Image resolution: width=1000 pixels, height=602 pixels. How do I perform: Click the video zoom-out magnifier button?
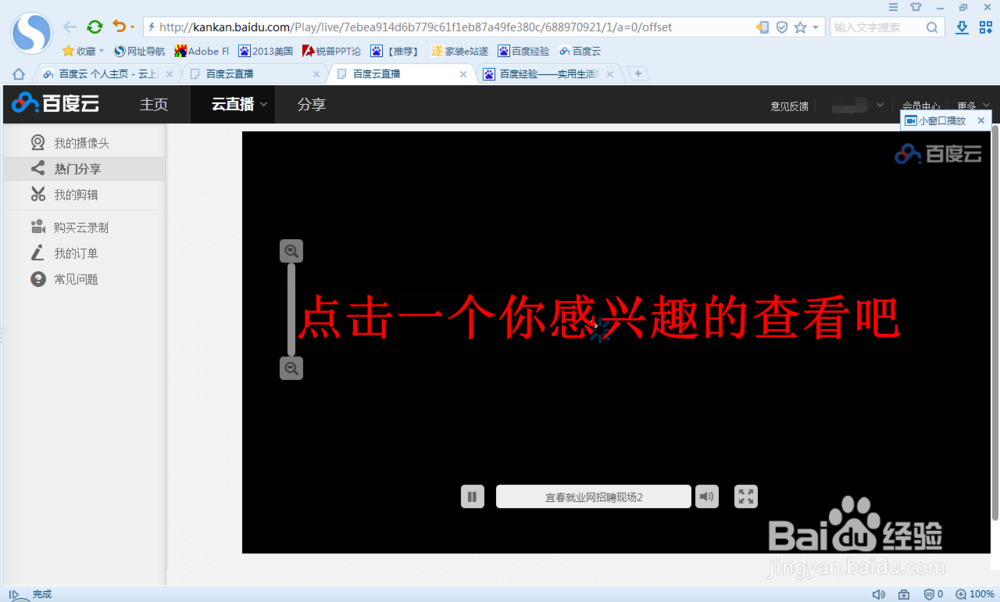(x=291, y=368)
